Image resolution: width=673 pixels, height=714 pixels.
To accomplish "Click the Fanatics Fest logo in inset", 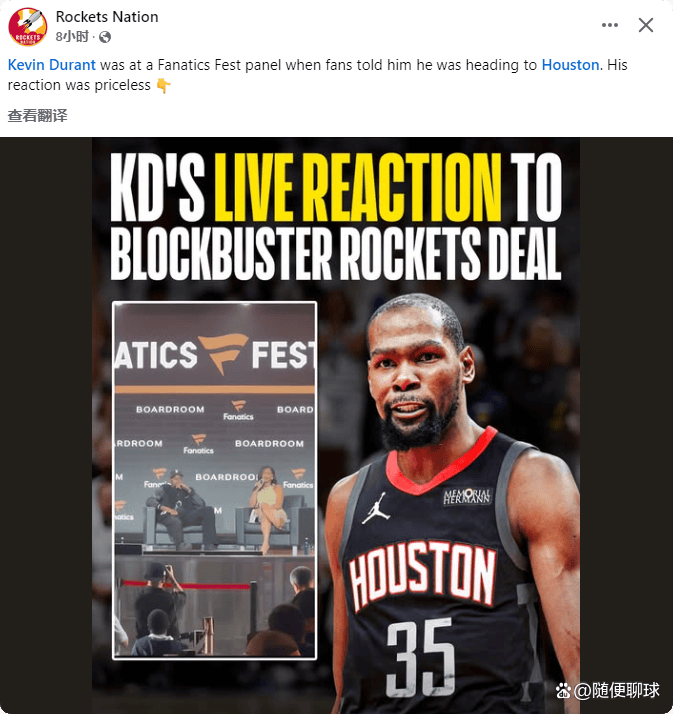I will click(x=224, y=353).
